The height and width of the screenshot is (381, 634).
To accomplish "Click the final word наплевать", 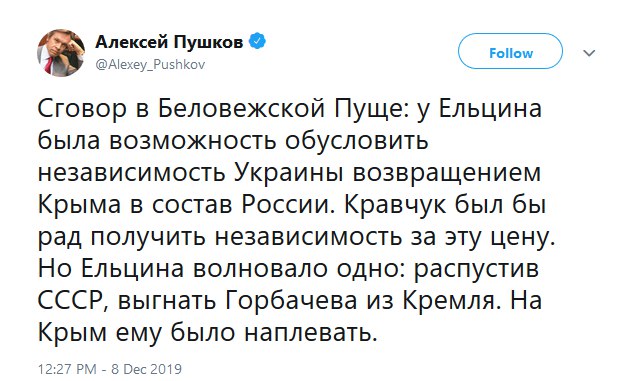I will [x=310, y=334].
